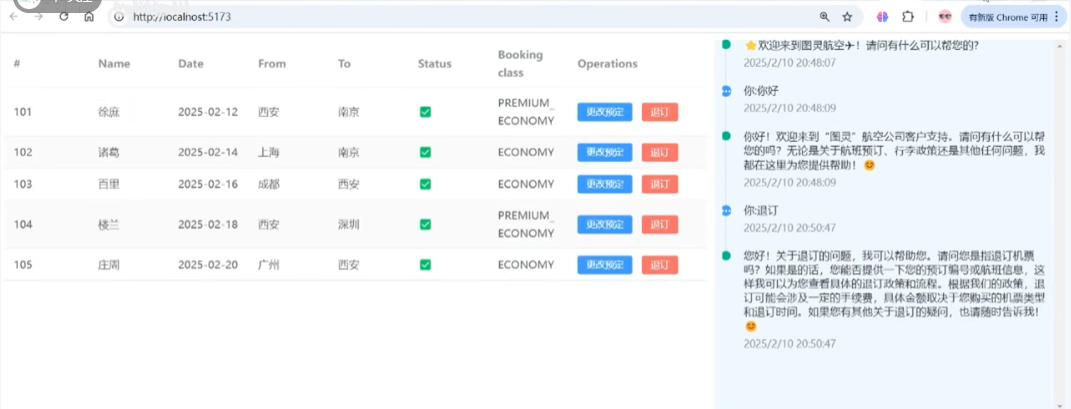Screen dimensions: 1071x409
Task: Click the blue user avatar beside 你:退订
Action: click(x=726, y=211)
